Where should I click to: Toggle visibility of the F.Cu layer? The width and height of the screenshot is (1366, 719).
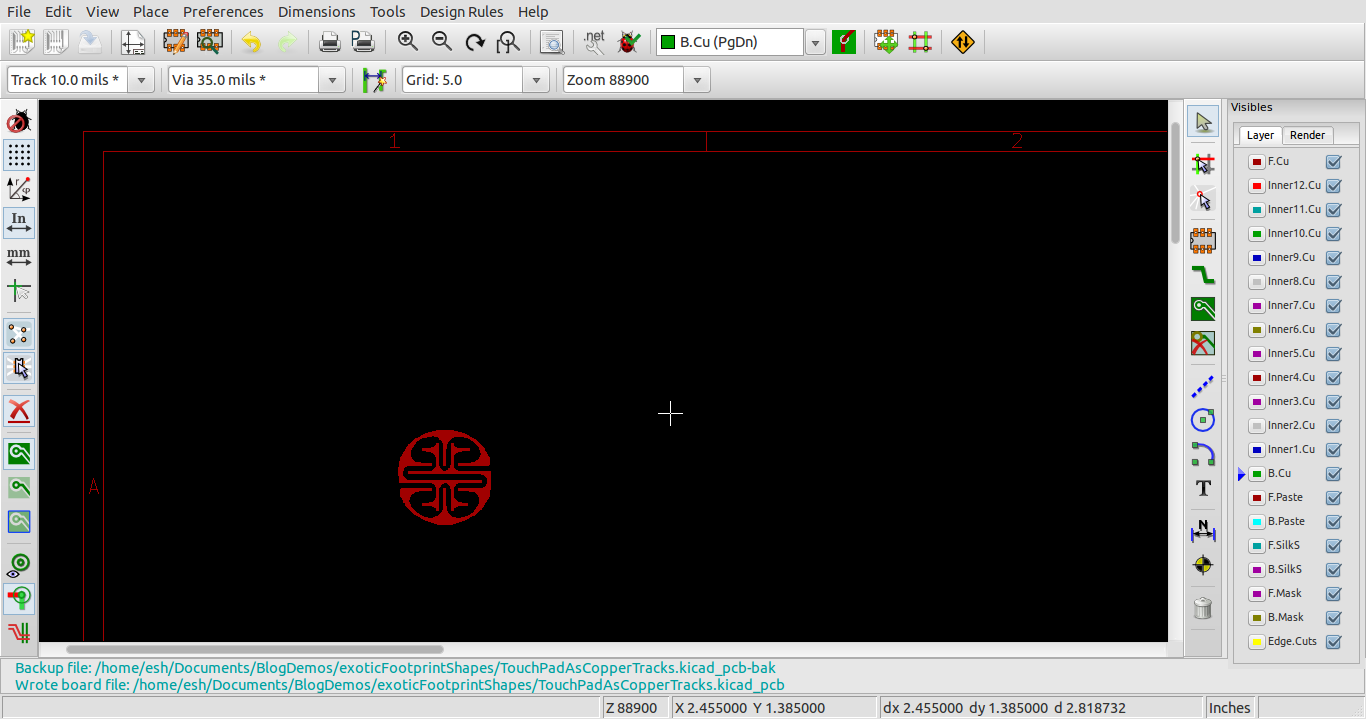(x=1333, y=160)
